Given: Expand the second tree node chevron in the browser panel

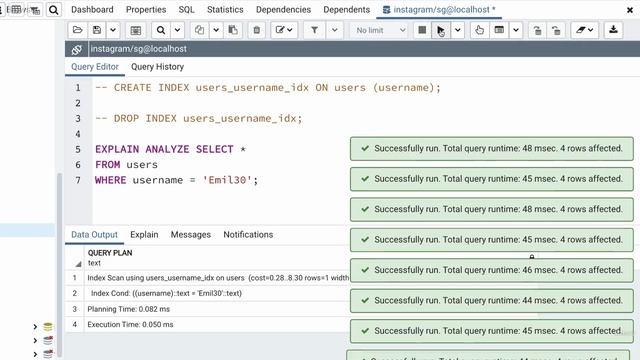Looking at the screenshot, I should 35,340.
